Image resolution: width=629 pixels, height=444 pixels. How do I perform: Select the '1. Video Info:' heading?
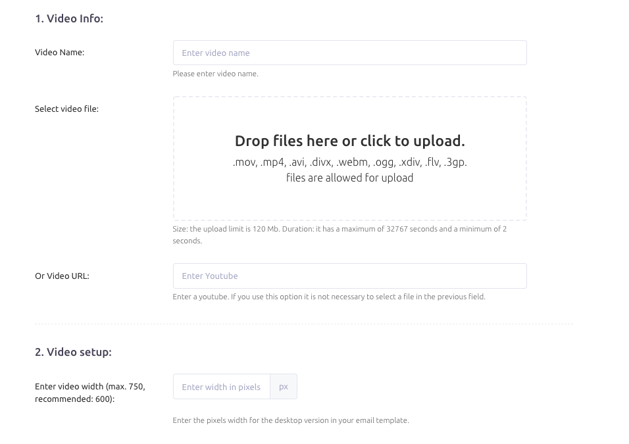[69, 18]
